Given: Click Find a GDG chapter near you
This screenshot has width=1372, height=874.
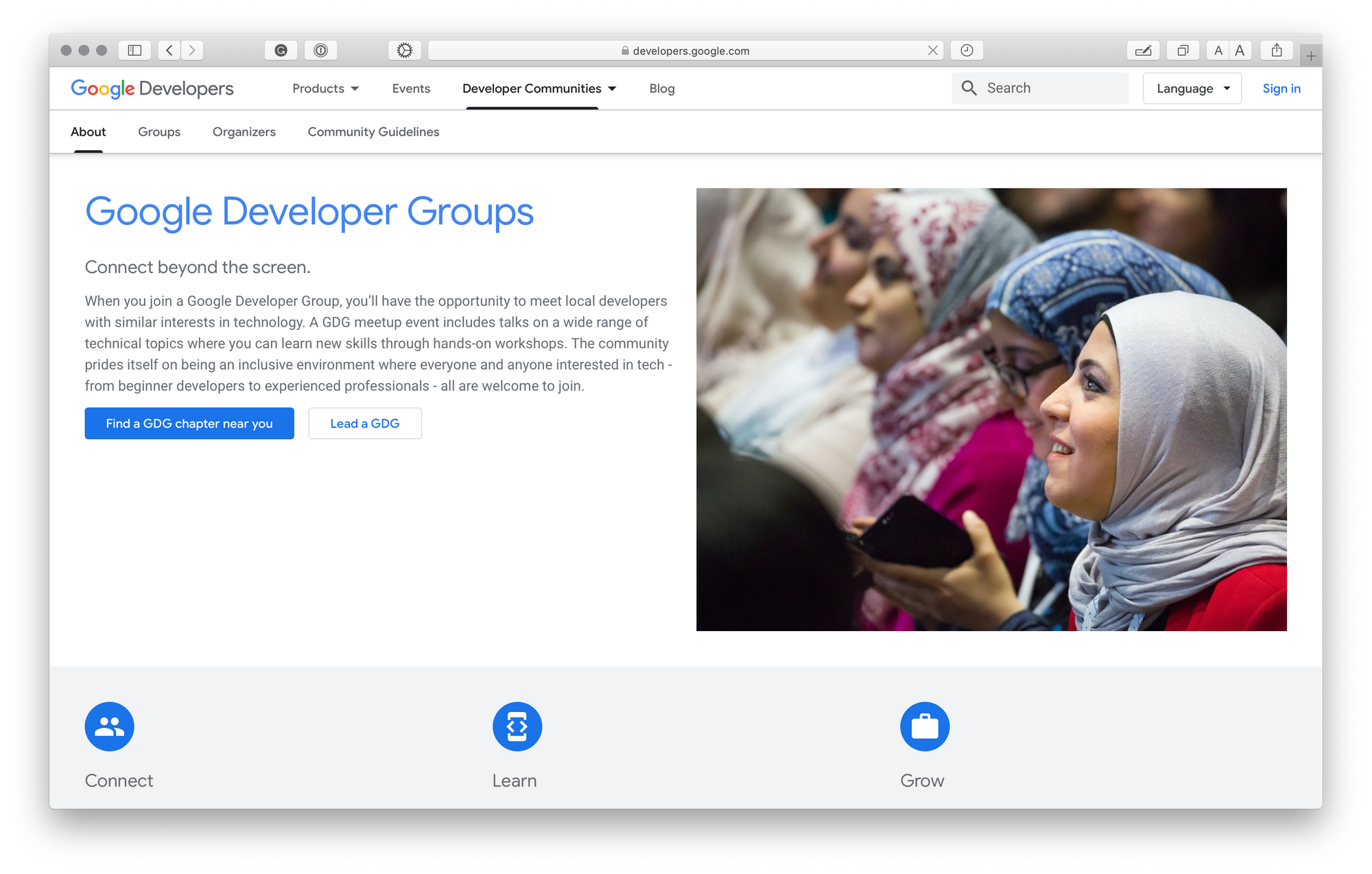Looking at the screenshot, I should coord(189,423).
